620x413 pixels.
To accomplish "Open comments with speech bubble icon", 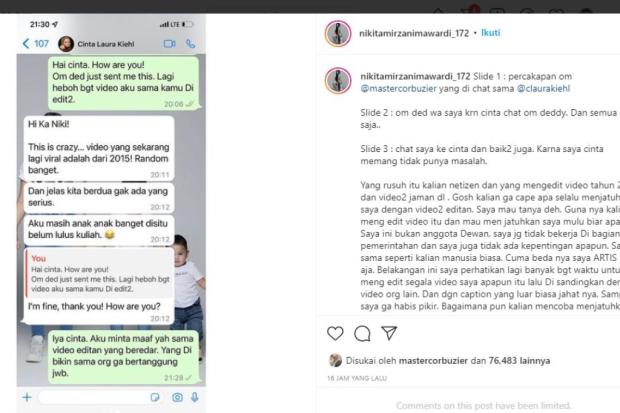I will click(x=362, y=333).
